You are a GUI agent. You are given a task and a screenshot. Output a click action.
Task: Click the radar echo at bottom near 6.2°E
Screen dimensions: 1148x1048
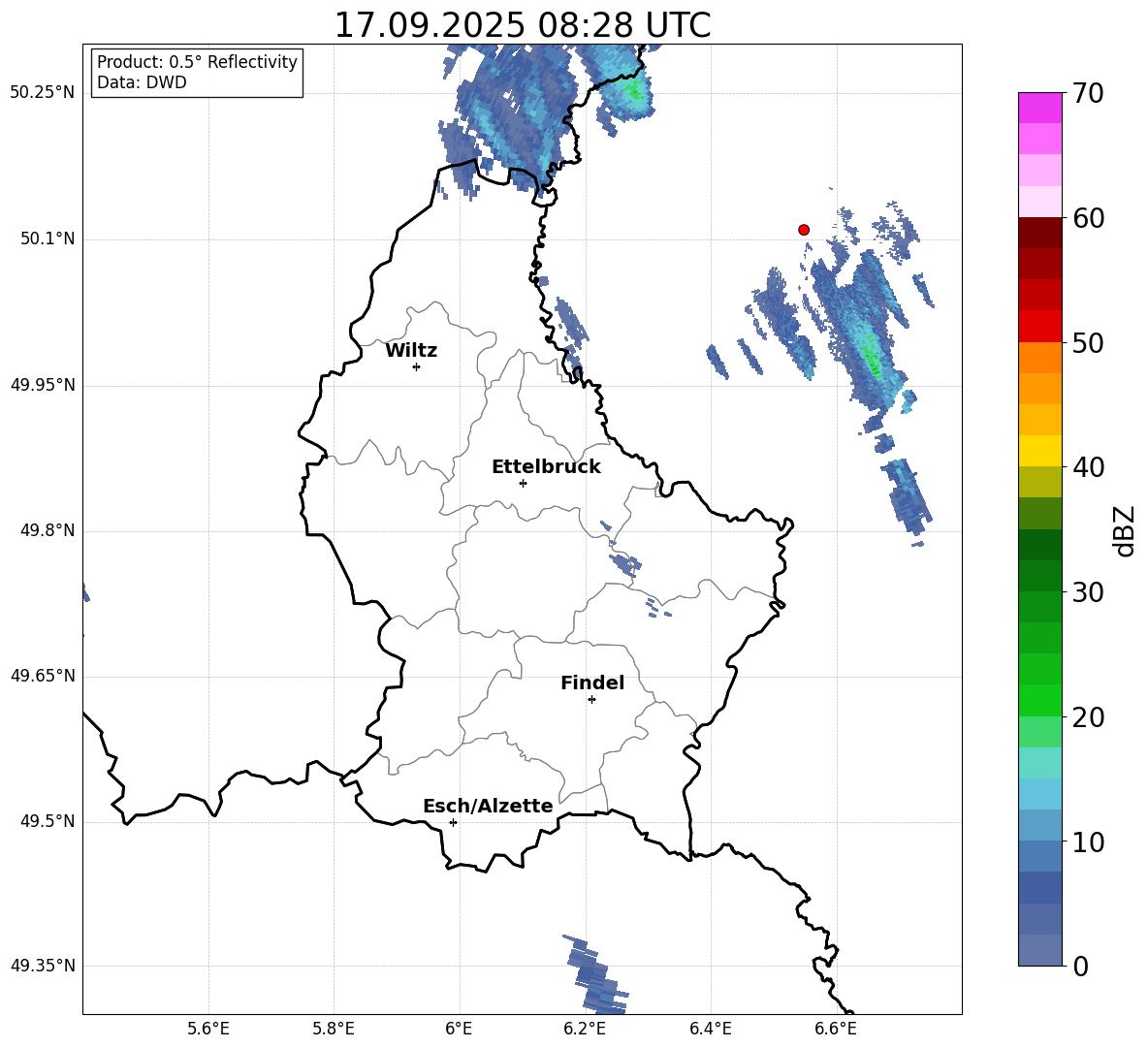pos(596,975)
